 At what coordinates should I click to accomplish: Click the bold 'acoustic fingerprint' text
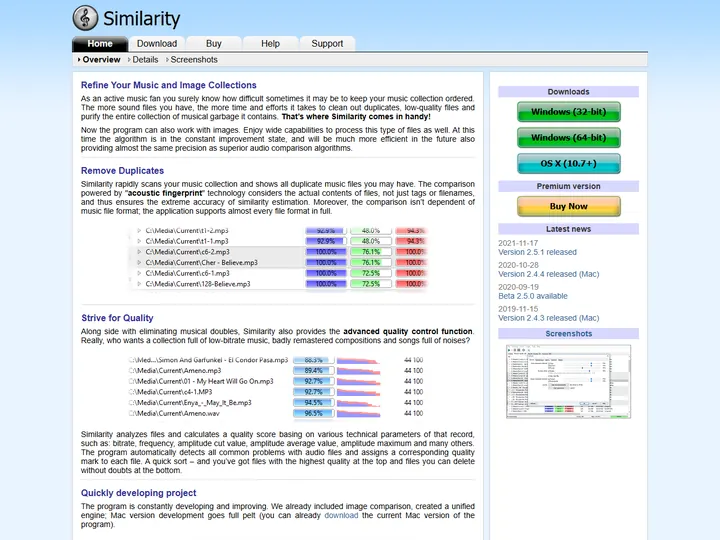click(164, 193)
